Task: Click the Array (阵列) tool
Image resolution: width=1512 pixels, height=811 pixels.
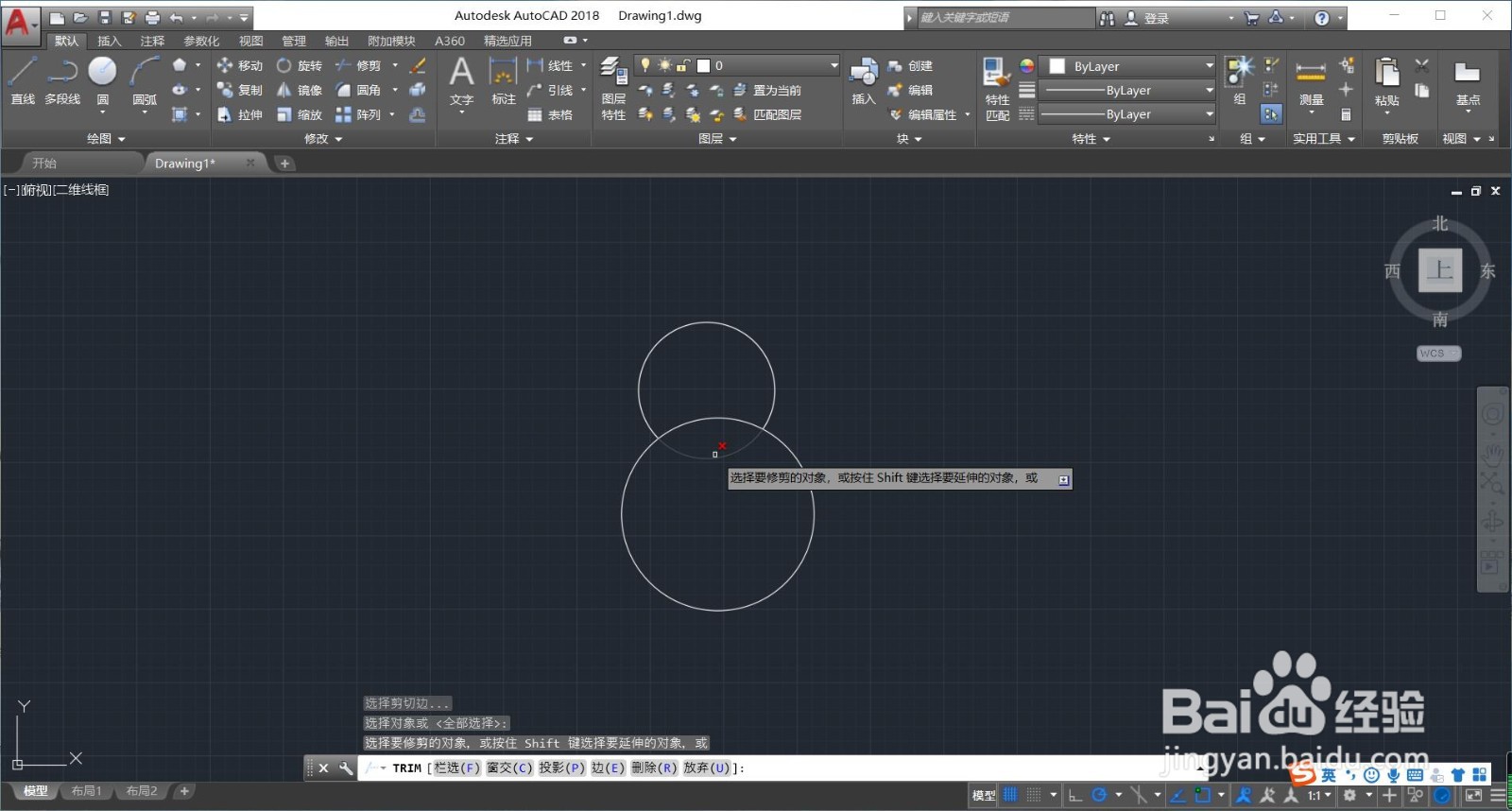Action: click(x=357, y=114)
